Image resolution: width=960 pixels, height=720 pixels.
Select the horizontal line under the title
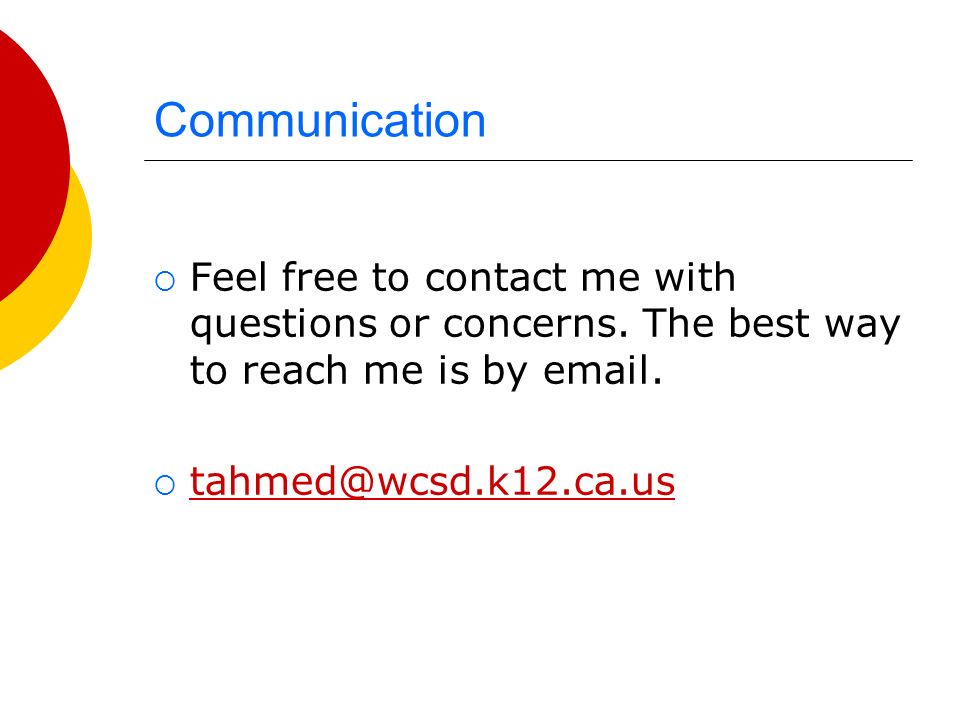(528, 160)
